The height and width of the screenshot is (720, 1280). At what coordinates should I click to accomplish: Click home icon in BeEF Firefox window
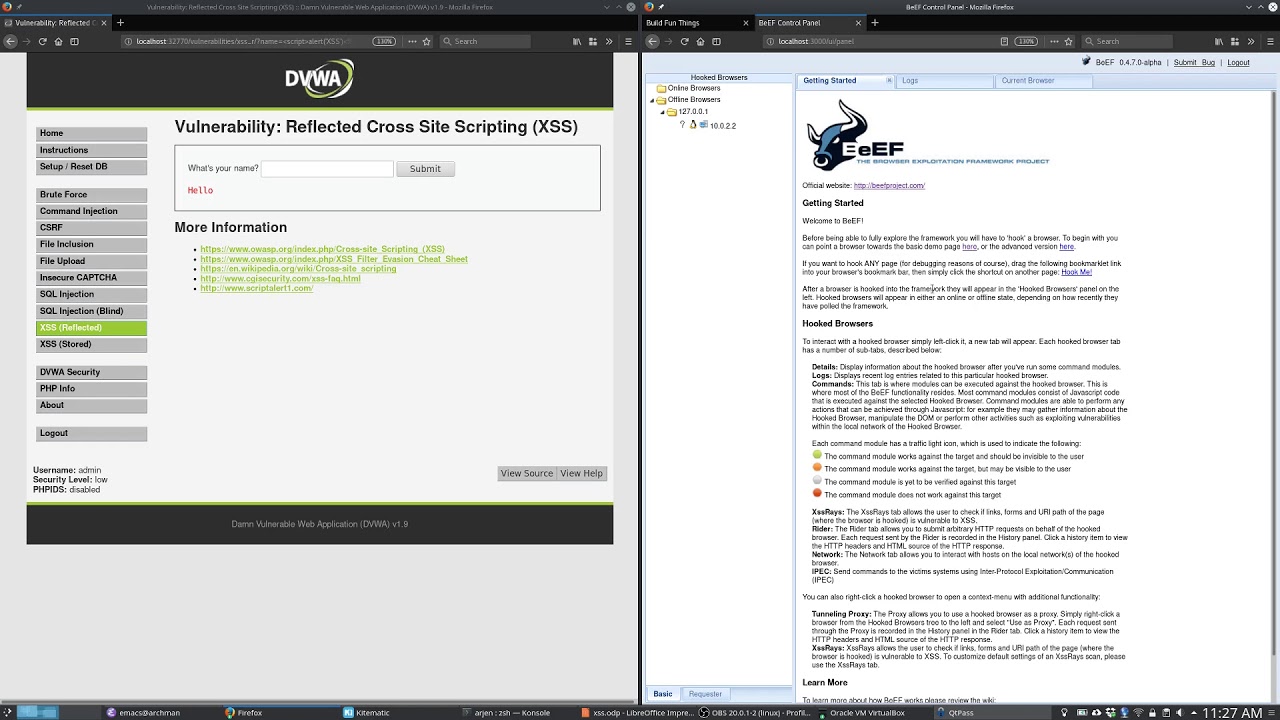(x=700, y=41)
